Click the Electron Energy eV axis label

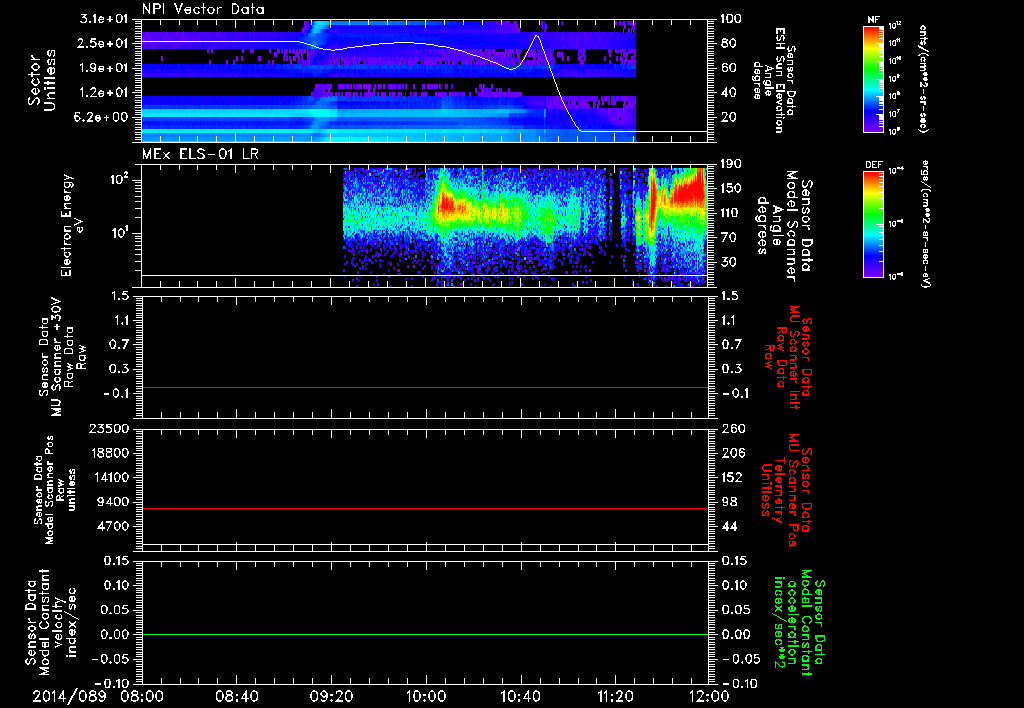[72, 225]
